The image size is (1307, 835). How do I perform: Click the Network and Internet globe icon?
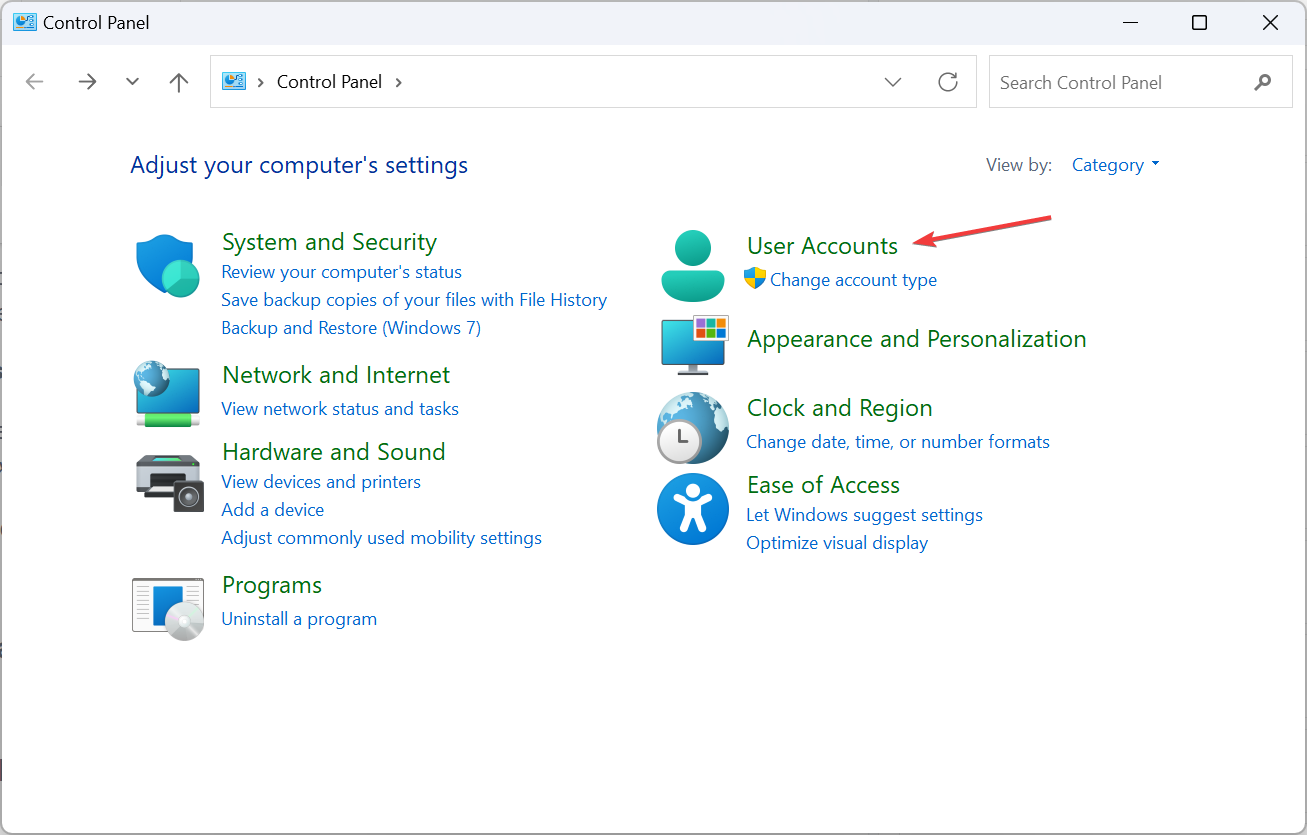click(168, 395)
